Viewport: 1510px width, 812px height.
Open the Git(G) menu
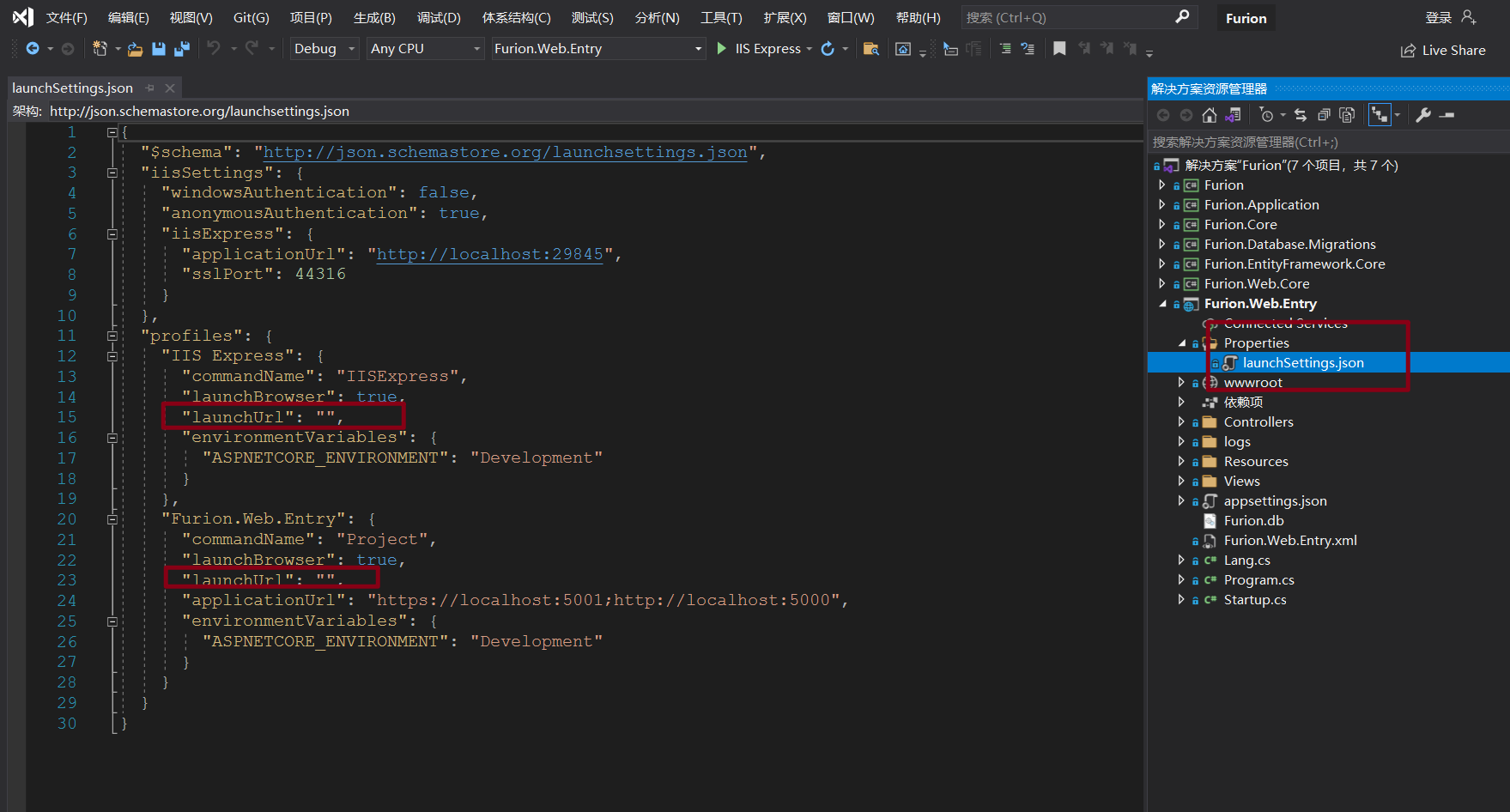point(251,18)
